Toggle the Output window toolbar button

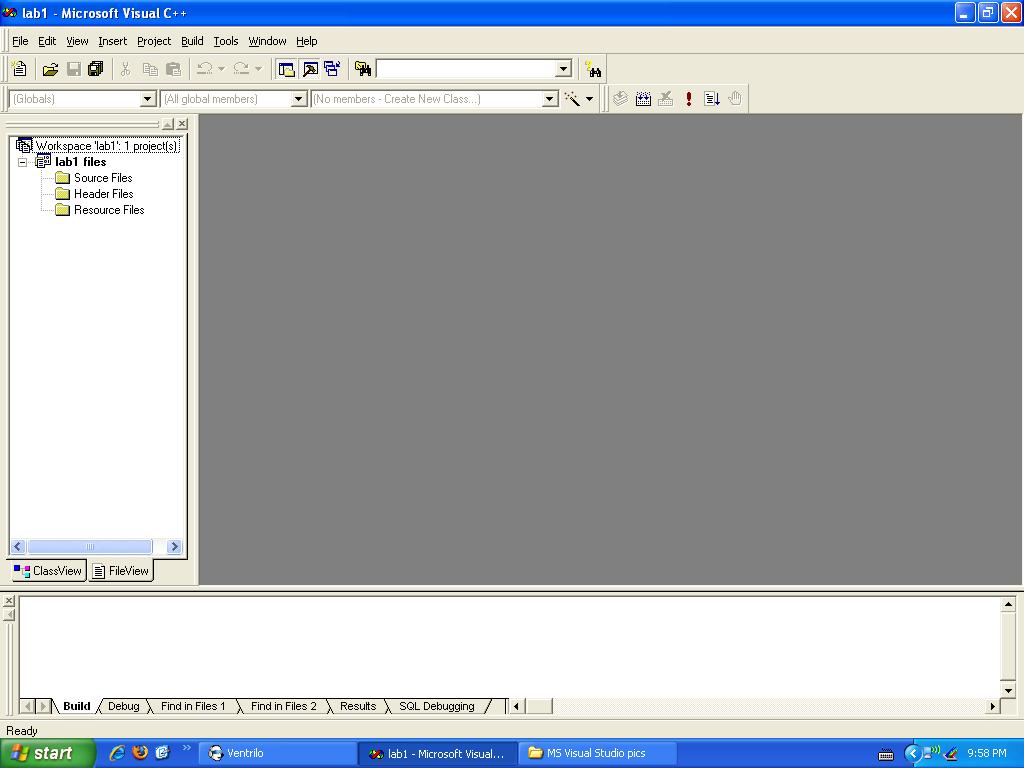[310, 69]
